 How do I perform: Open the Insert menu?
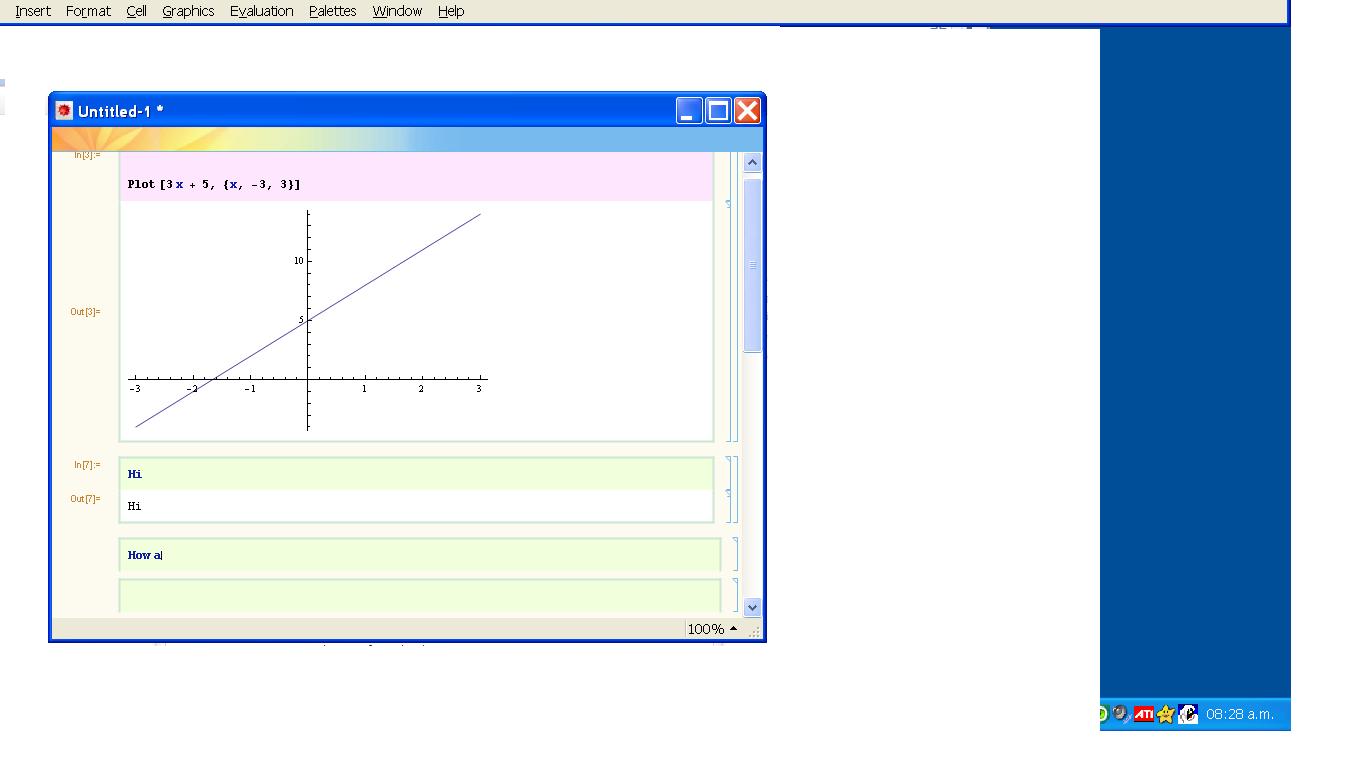click(x=32, y=11)
